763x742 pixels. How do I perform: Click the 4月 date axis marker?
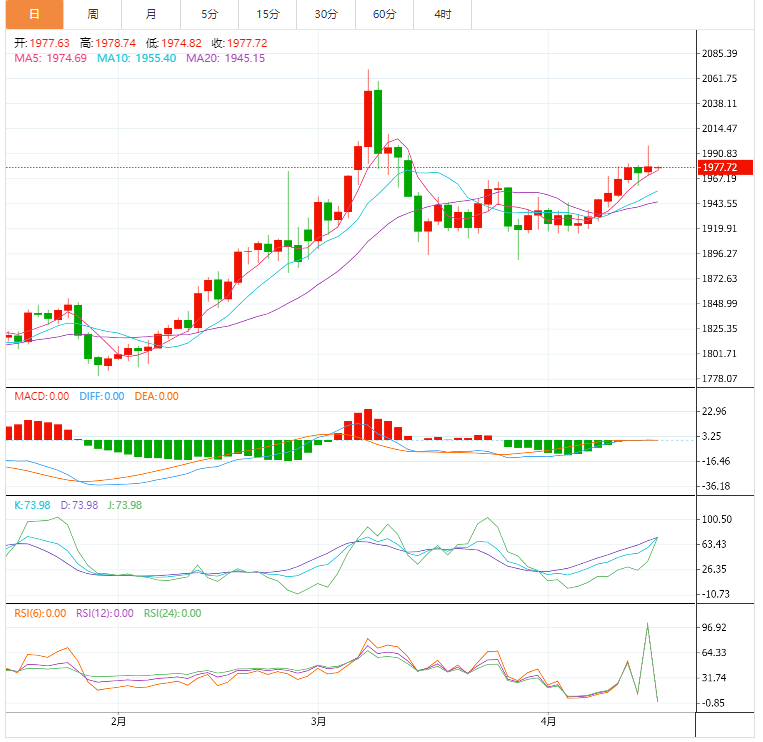click(548, 722)
